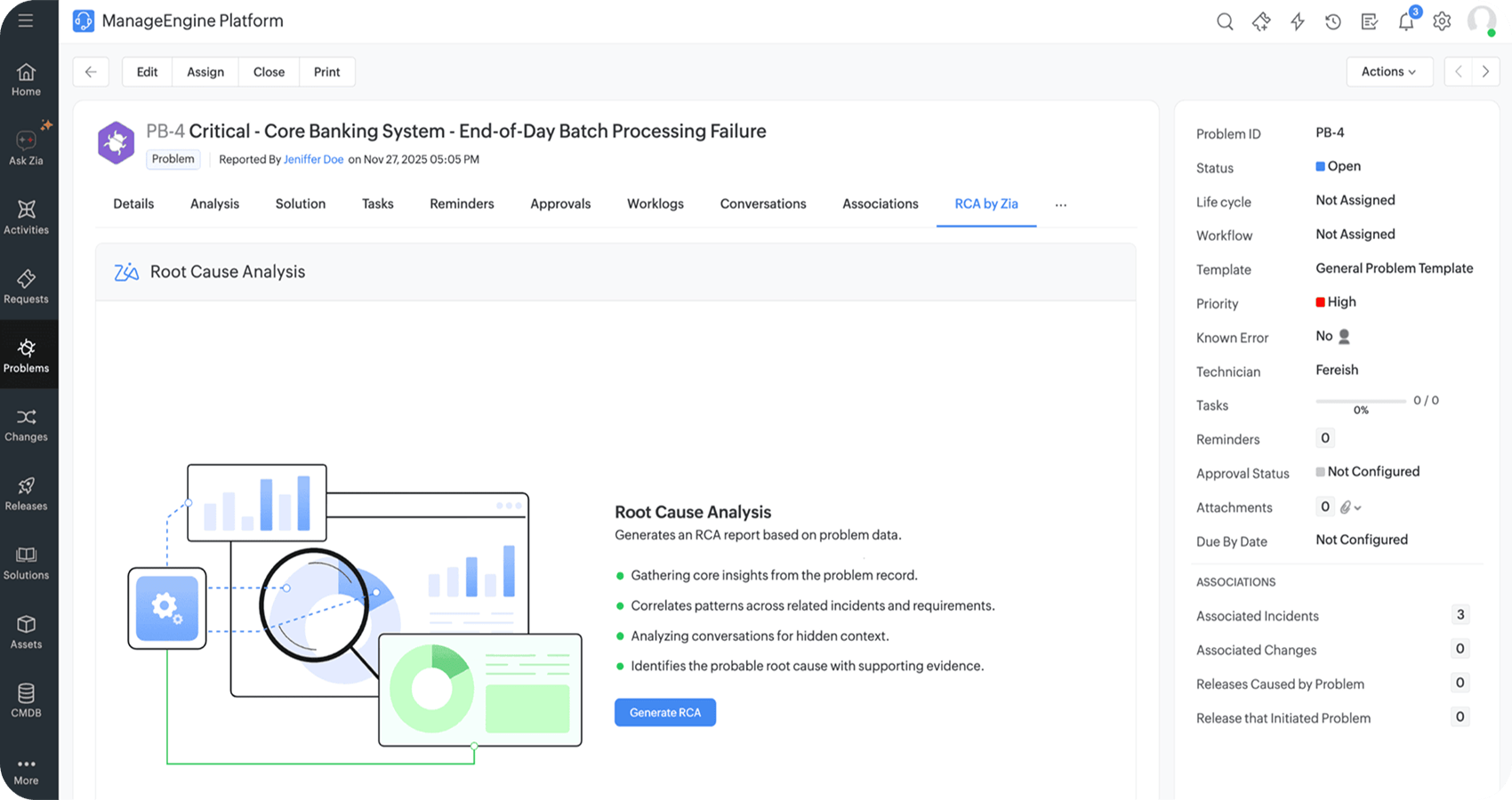Click the Tasks progress bar showing 0%
This screenshot has height=800, width=1512.
[x=1361, y=401]
